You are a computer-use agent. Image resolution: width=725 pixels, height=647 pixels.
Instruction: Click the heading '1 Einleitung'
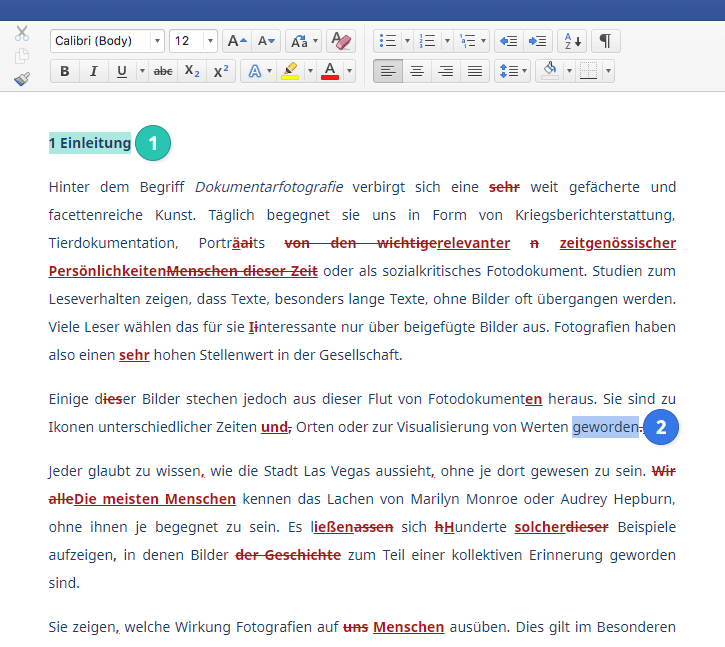[90, 143]
